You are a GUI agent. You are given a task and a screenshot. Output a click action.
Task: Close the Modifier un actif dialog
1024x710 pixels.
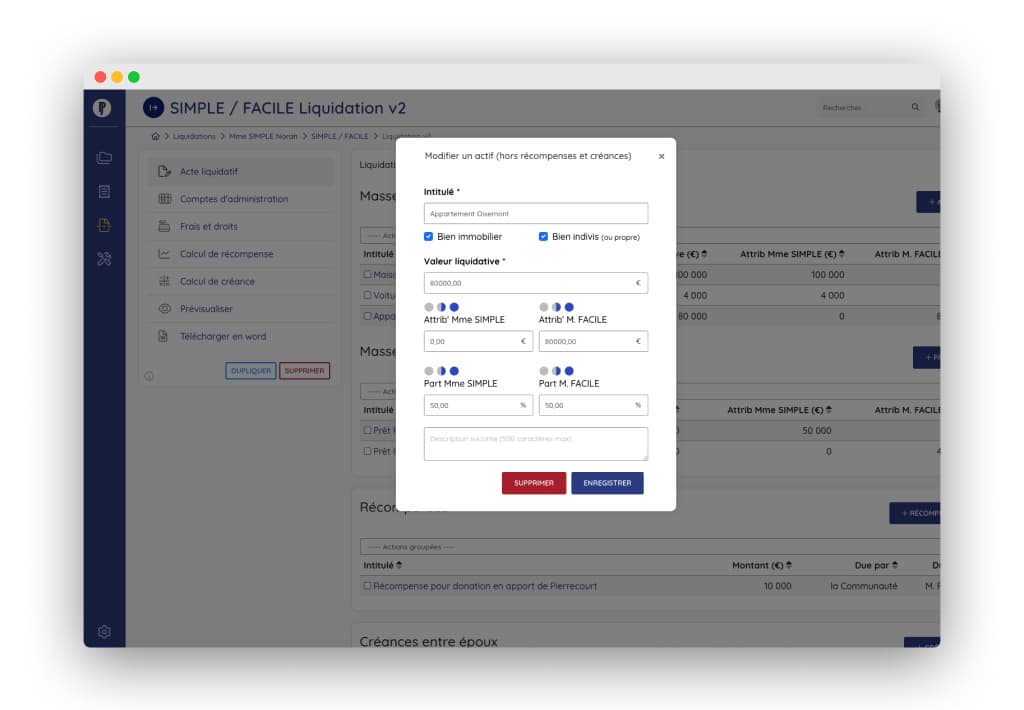pyautogui.click(x=661, y=156)
